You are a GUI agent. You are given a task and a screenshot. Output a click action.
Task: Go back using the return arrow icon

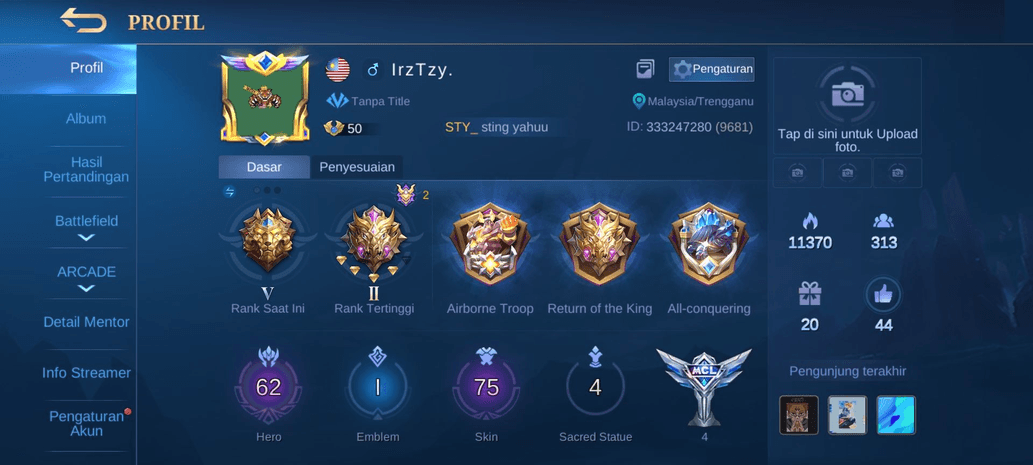83,20
